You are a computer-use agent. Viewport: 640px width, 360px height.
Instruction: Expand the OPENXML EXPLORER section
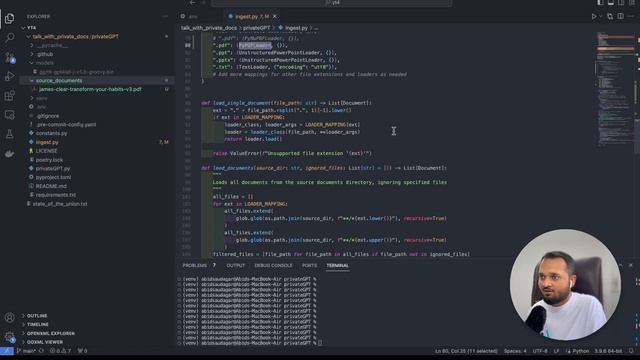tap(51, 333)
